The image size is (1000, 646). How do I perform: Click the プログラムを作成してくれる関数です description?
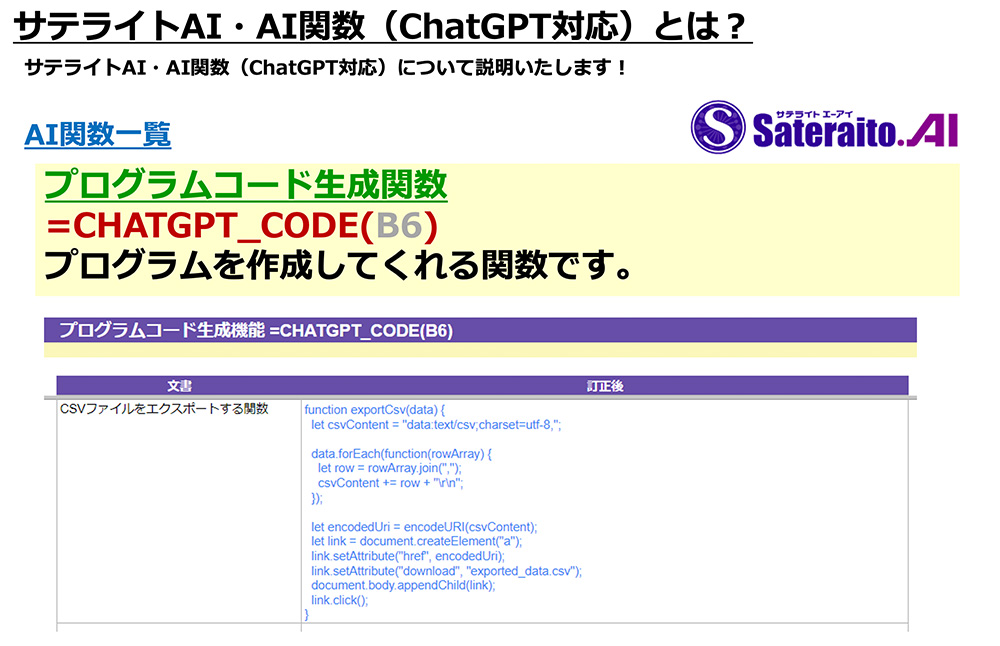pos(338,267)
